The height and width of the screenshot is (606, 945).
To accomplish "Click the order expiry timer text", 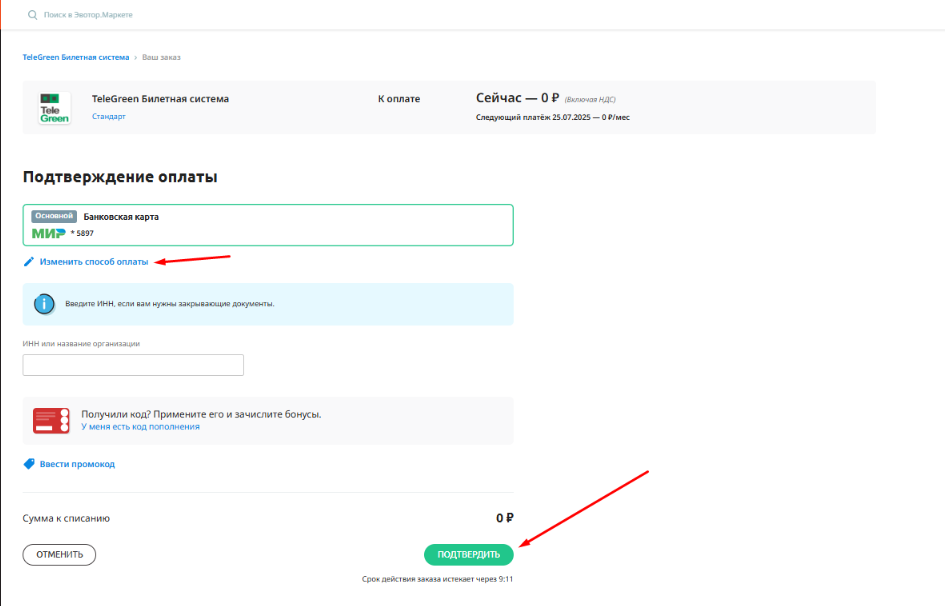I will 438,579.
